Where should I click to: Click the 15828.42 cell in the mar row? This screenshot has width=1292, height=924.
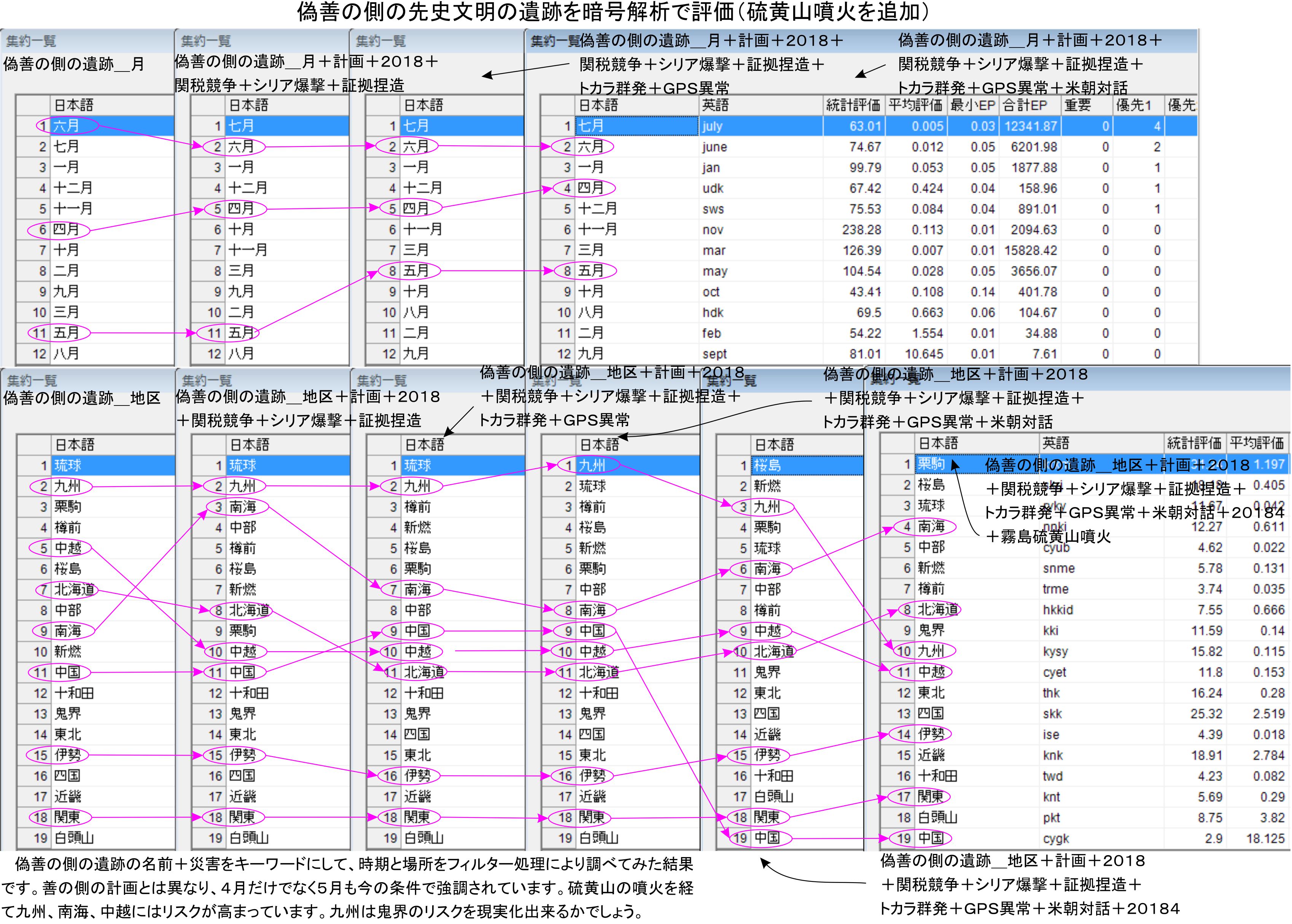tap(1030, 250)
